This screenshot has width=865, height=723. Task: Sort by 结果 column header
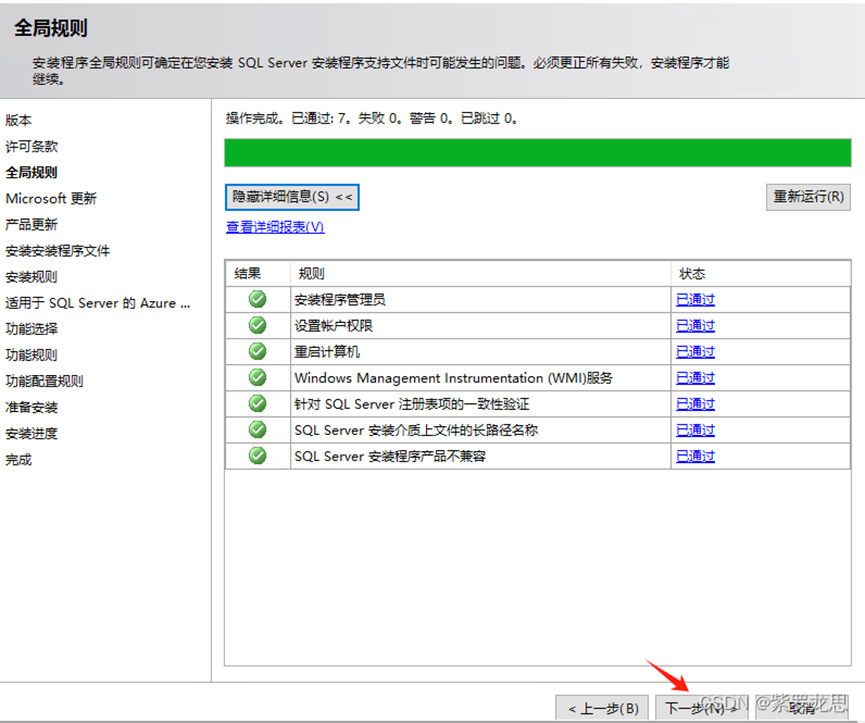point(258,274)
